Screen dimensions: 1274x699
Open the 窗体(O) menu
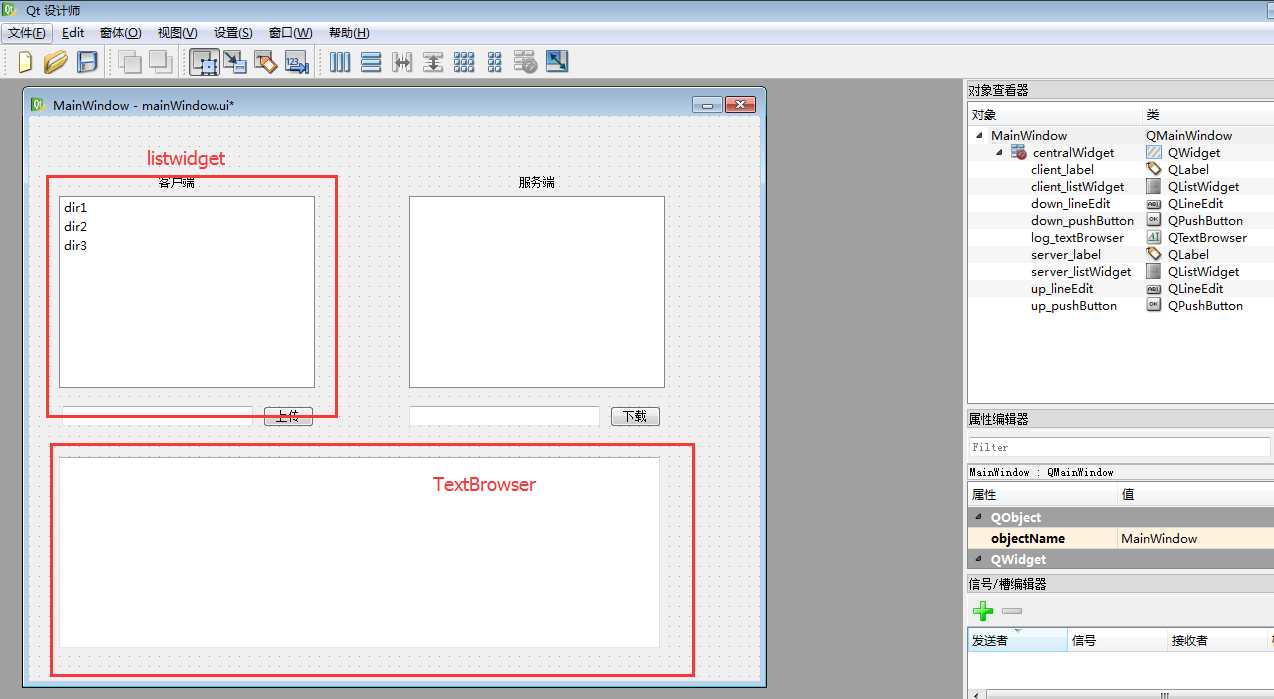(x=121, y=33)
